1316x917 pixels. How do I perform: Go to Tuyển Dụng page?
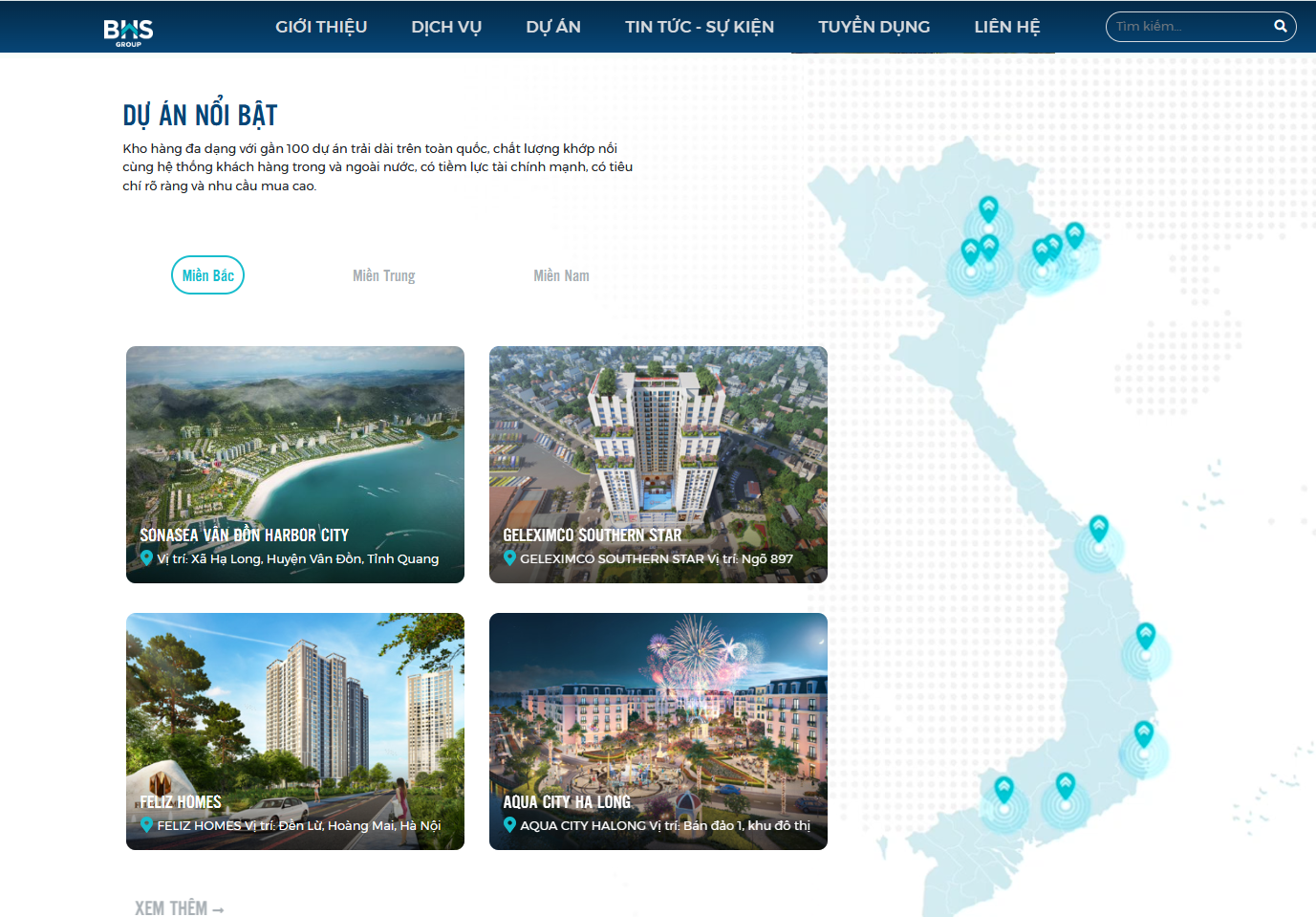[x=874, y=27]
